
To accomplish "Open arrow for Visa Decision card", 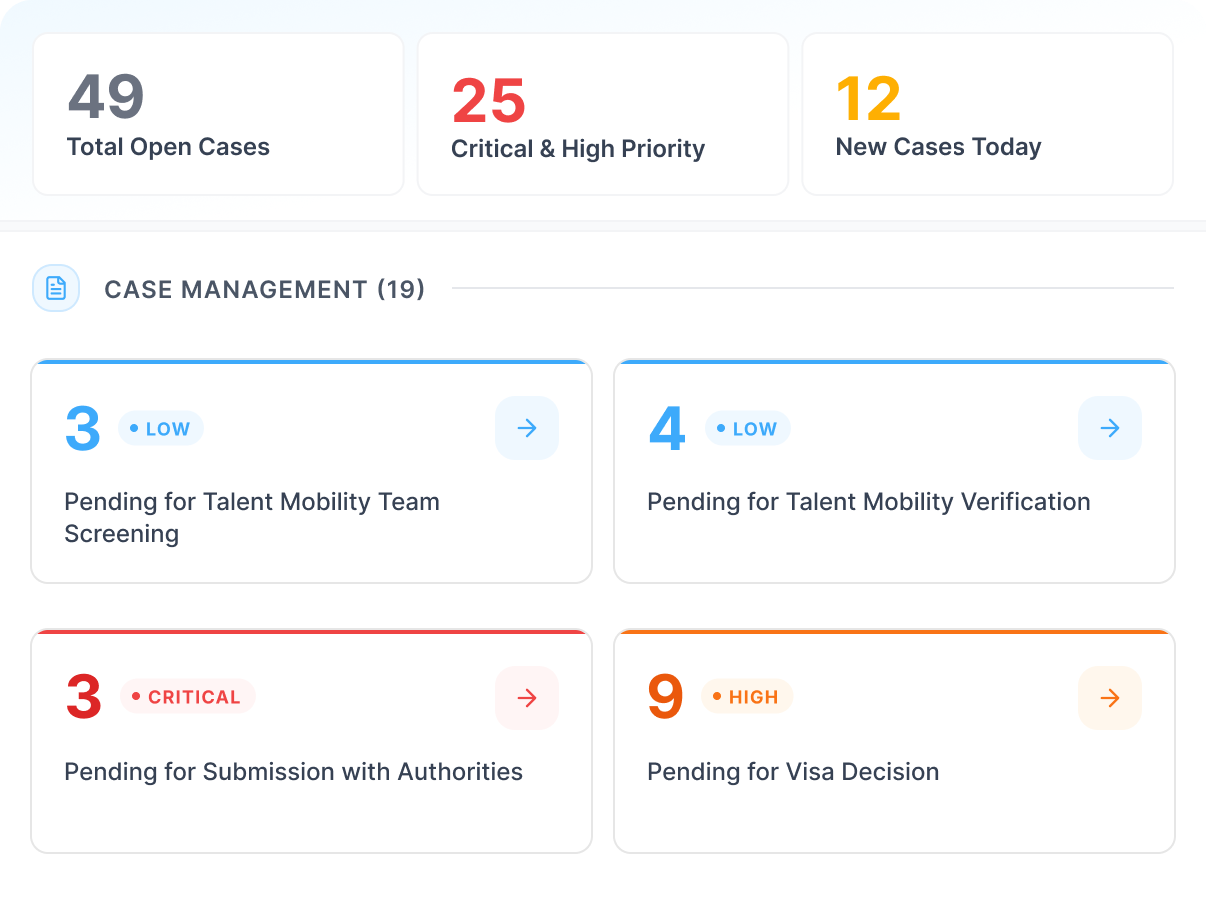I will coord(1110,698).
